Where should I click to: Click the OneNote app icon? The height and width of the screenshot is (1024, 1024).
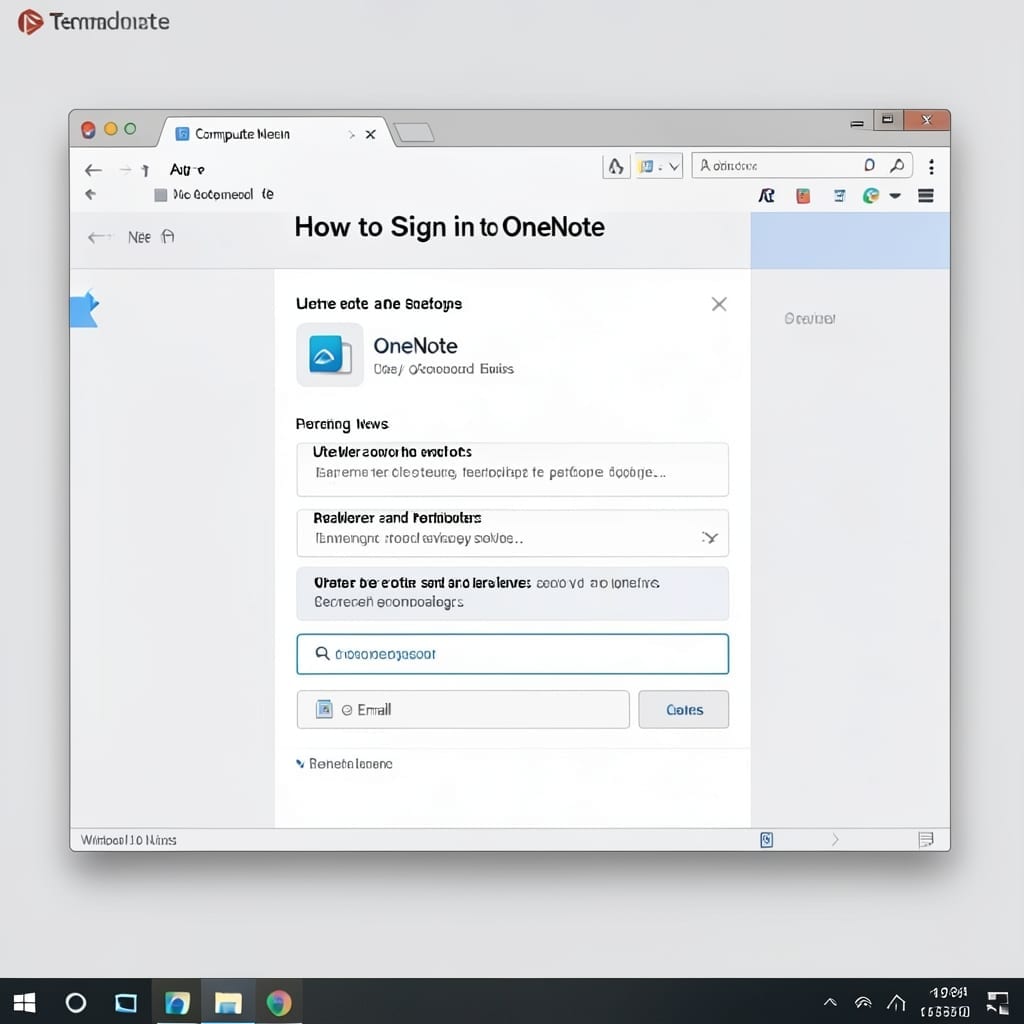coord(330,355)
